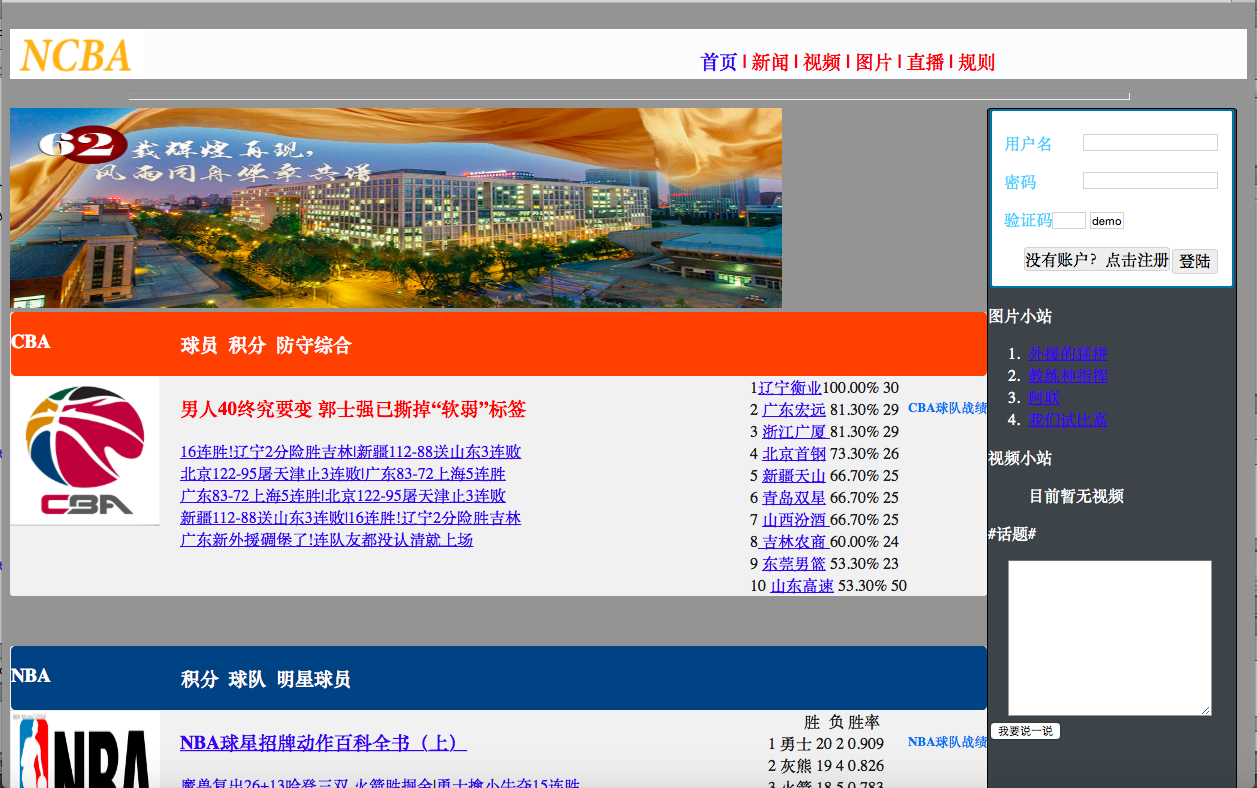The image size is (1257, 788).
Task: Click inside the #话题# text area
Action: coord(1109,637)
